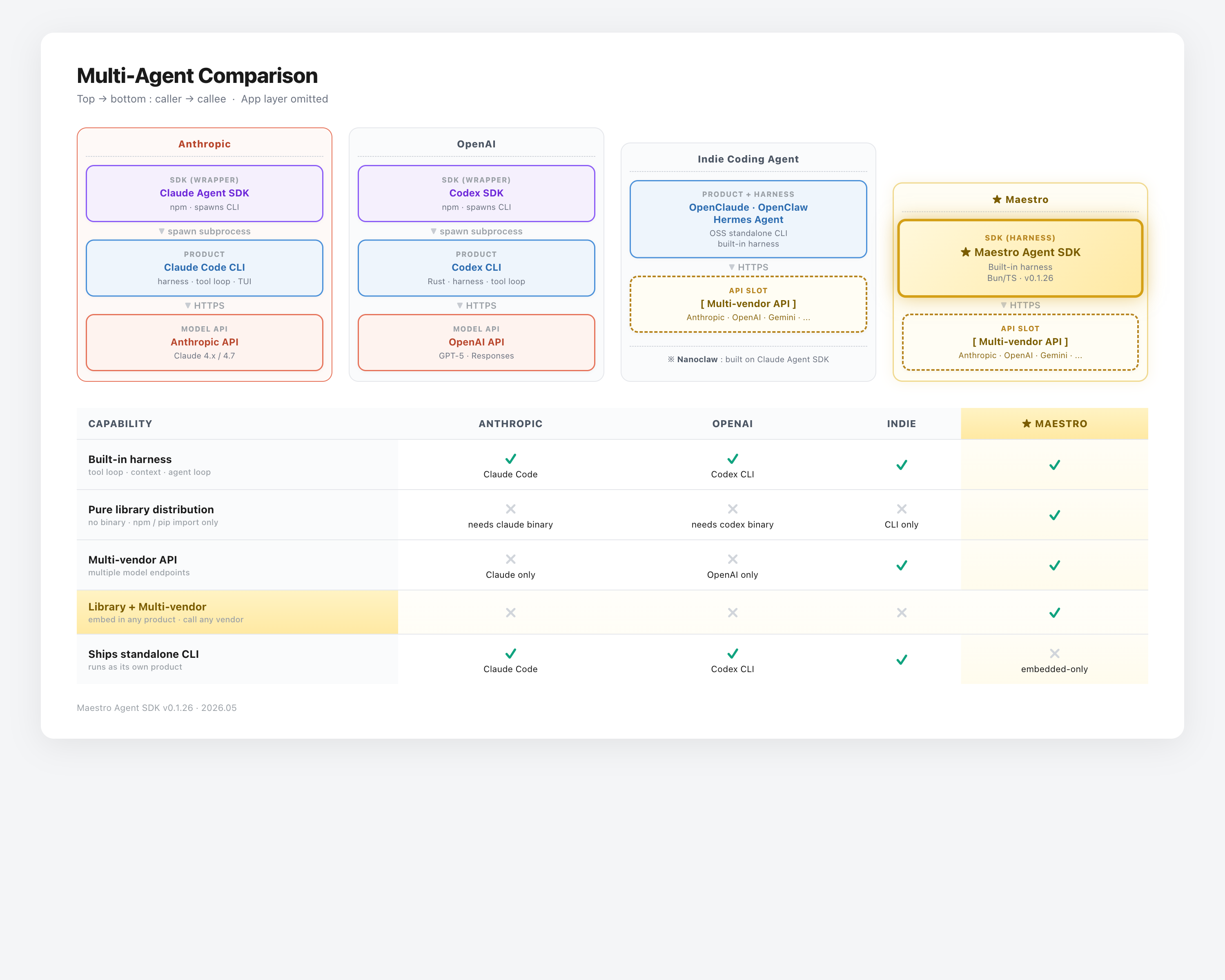The image size is (1225, 980).
Task: Click Indie checkmark for Multi-vendor API row
Action: 902,565
